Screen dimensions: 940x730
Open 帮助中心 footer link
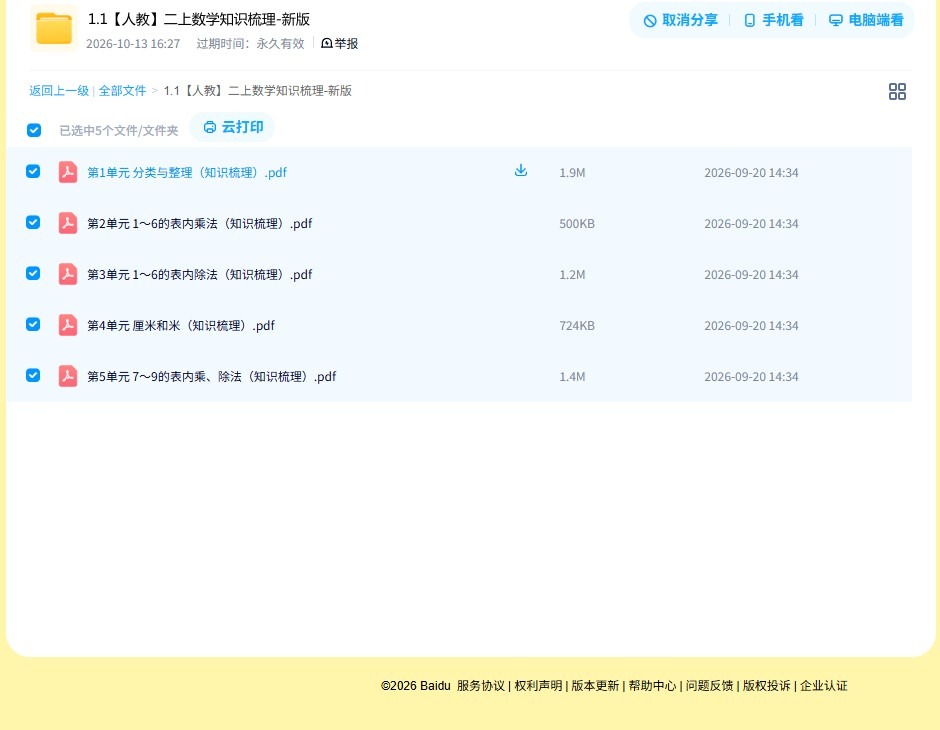pyautogui.click(x=652, y=686)
